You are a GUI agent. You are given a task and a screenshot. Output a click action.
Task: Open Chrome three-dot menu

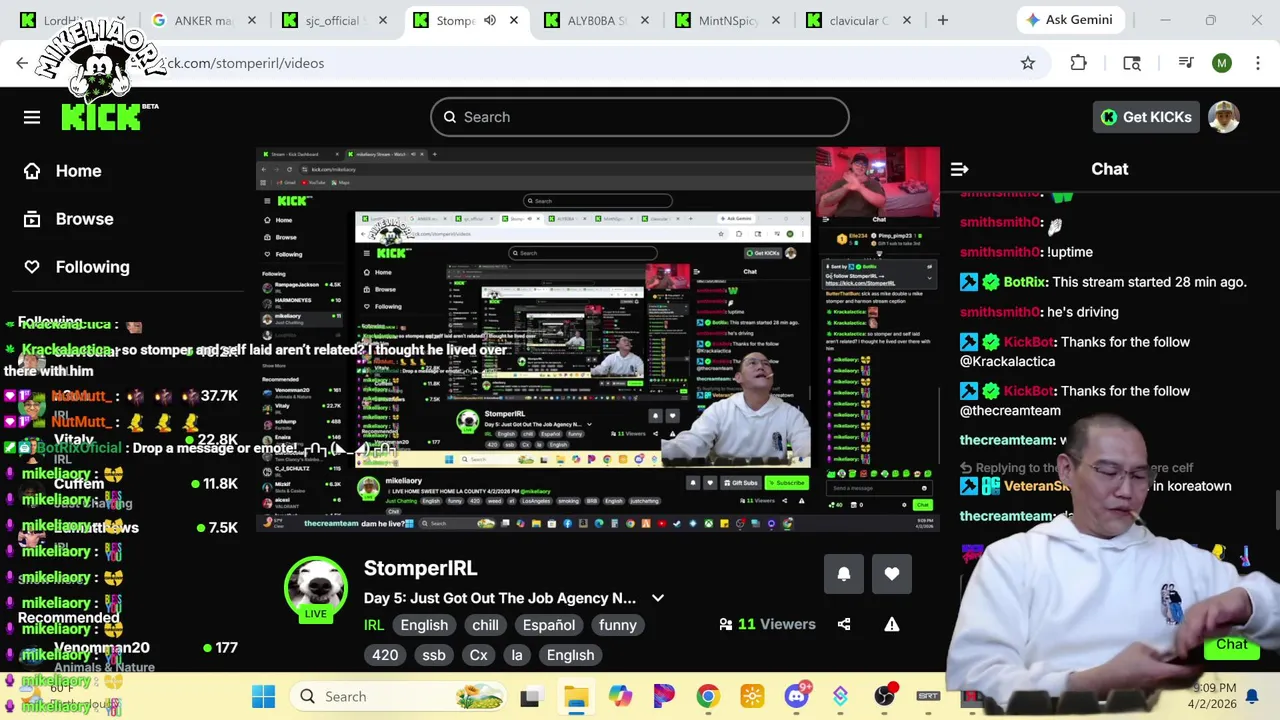coord(1257,63)
